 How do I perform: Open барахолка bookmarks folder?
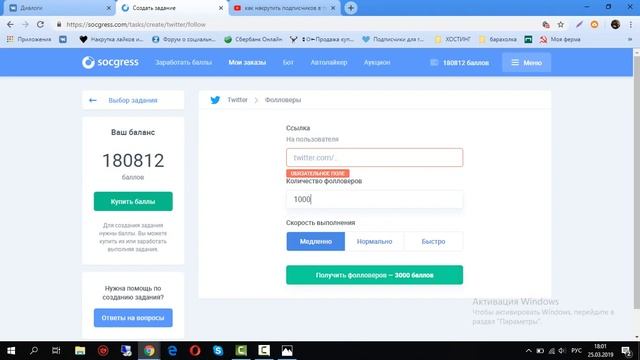point(498,39)
